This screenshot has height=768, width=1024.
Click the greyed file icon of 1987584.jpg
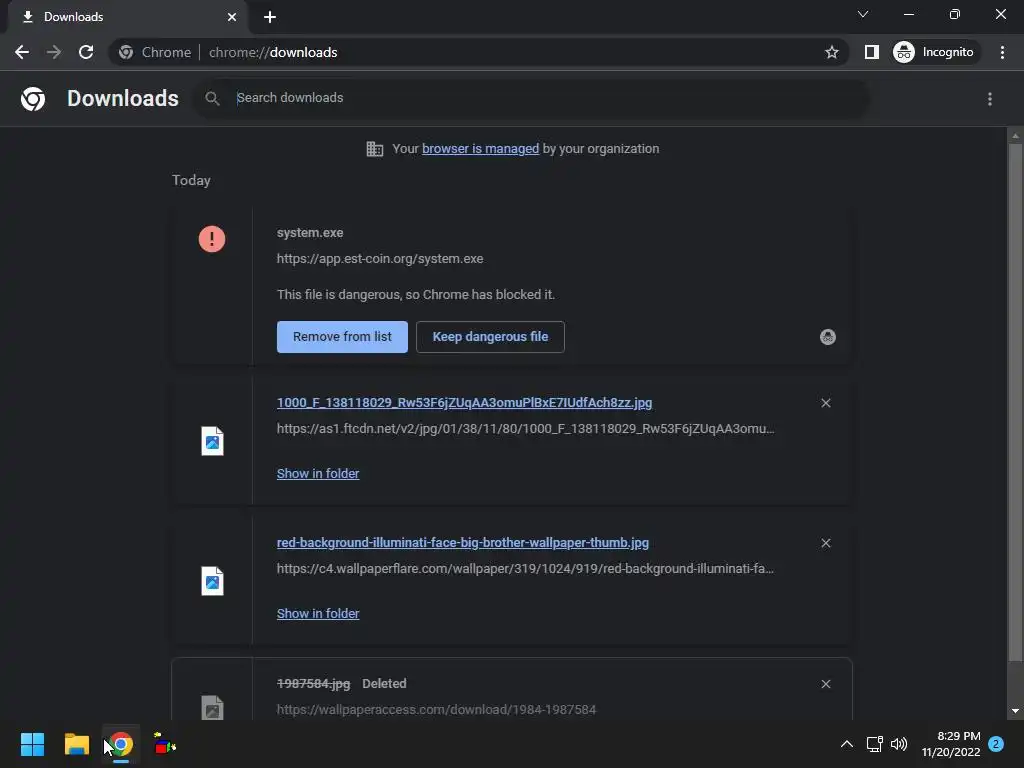point(212,708)
